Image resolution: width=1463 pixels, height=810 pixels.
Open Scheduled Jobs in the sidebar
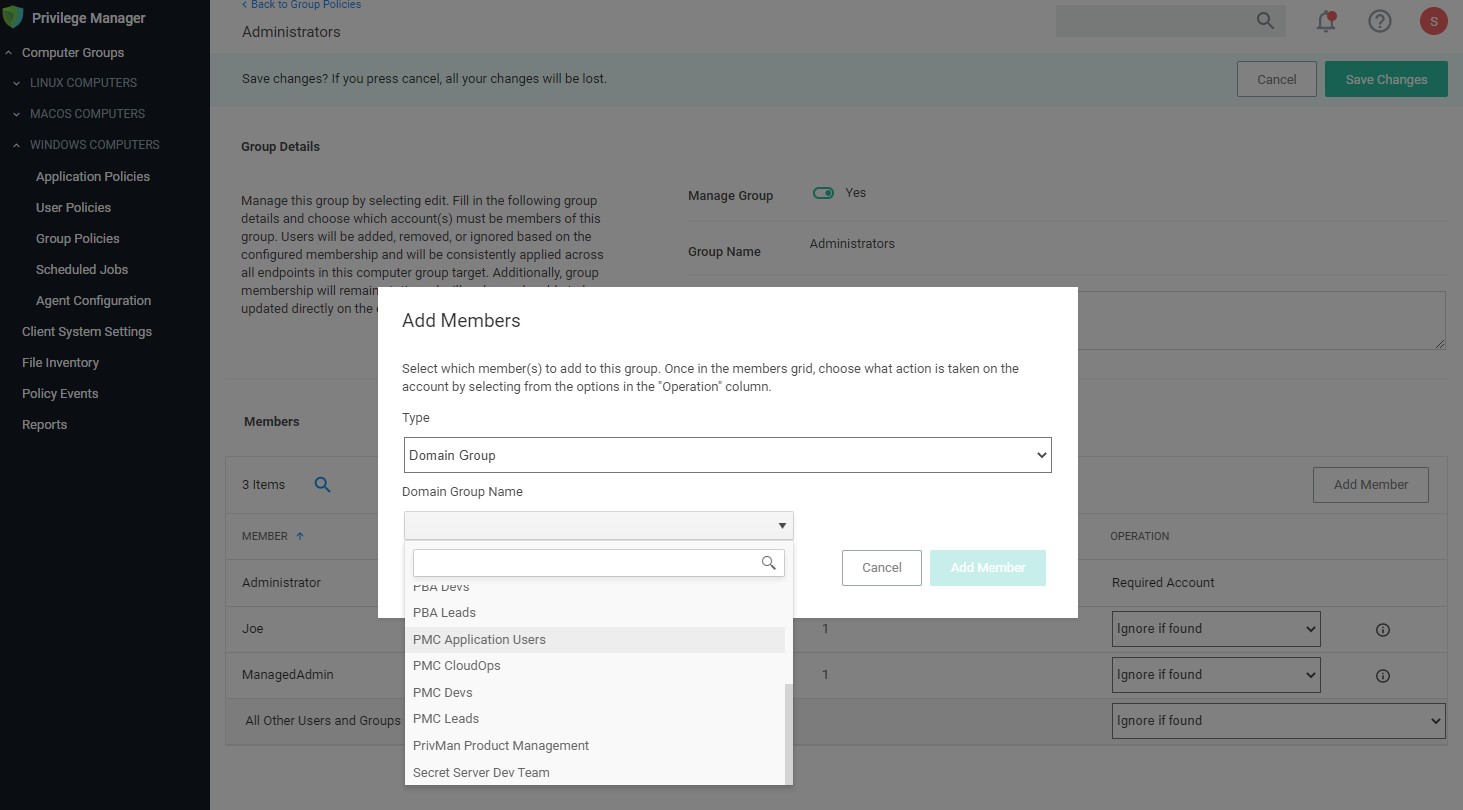click(x=82, y=269)
